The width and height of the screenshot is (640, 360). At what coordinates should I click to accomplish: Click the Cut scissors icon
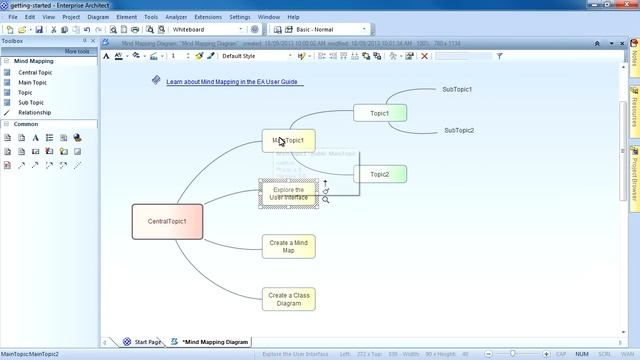(53, 29)
